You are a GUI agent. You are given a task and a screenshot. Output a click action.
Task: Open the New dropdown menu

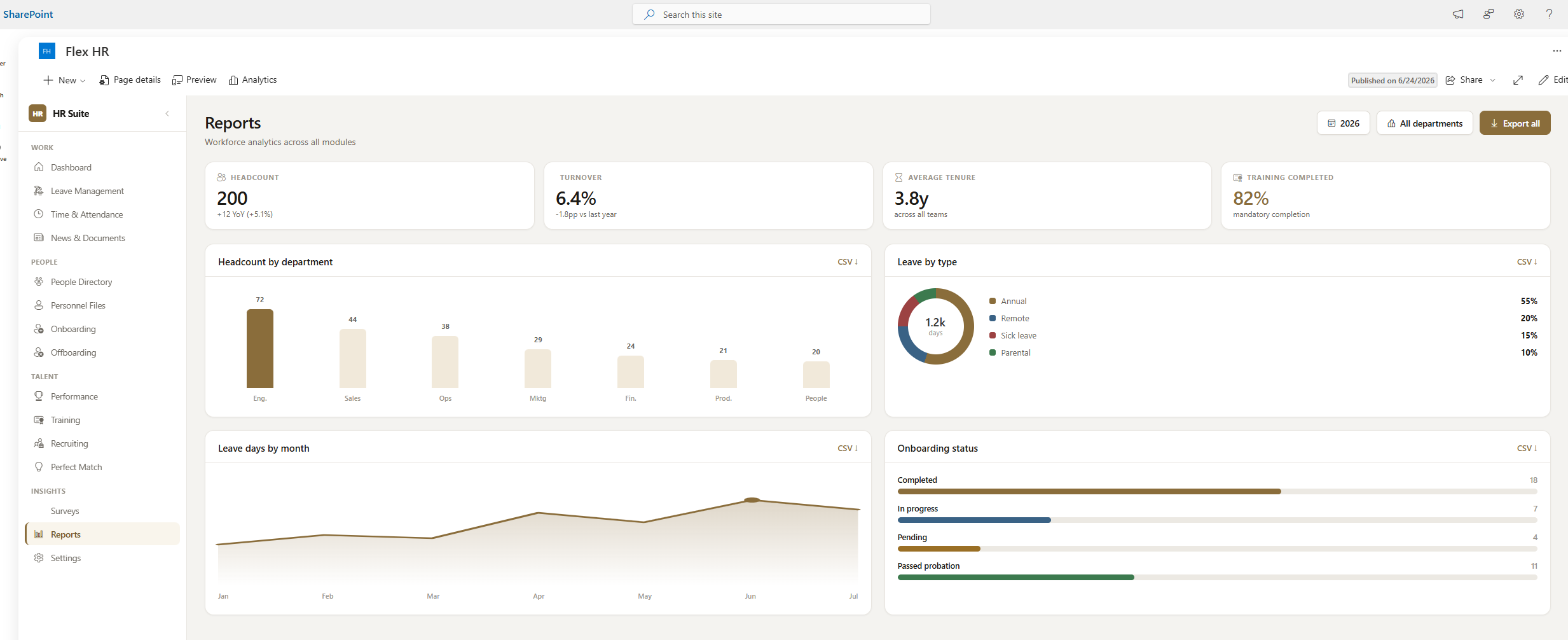click(64, 80)
